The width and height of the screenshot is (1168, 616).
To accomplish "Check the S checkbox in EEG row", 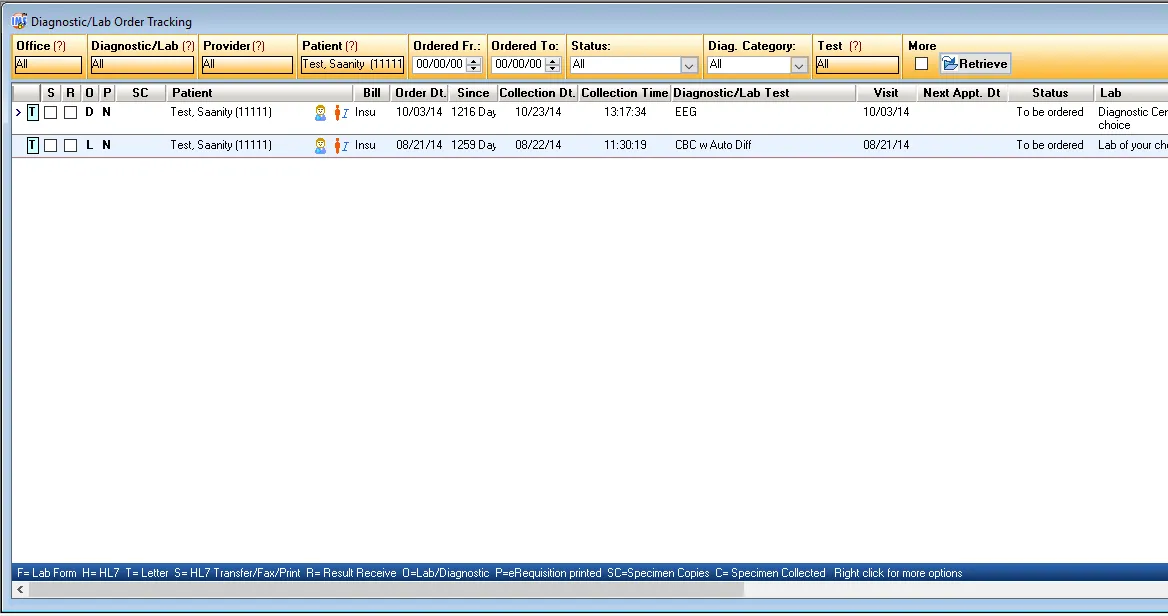I will click(51, 113).
